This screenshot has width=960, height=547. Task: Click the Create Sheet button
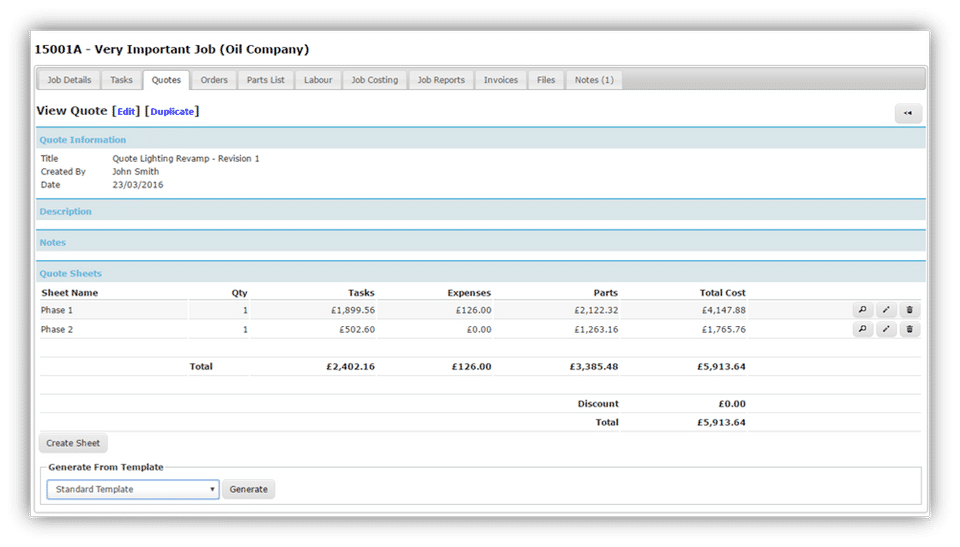73,443
